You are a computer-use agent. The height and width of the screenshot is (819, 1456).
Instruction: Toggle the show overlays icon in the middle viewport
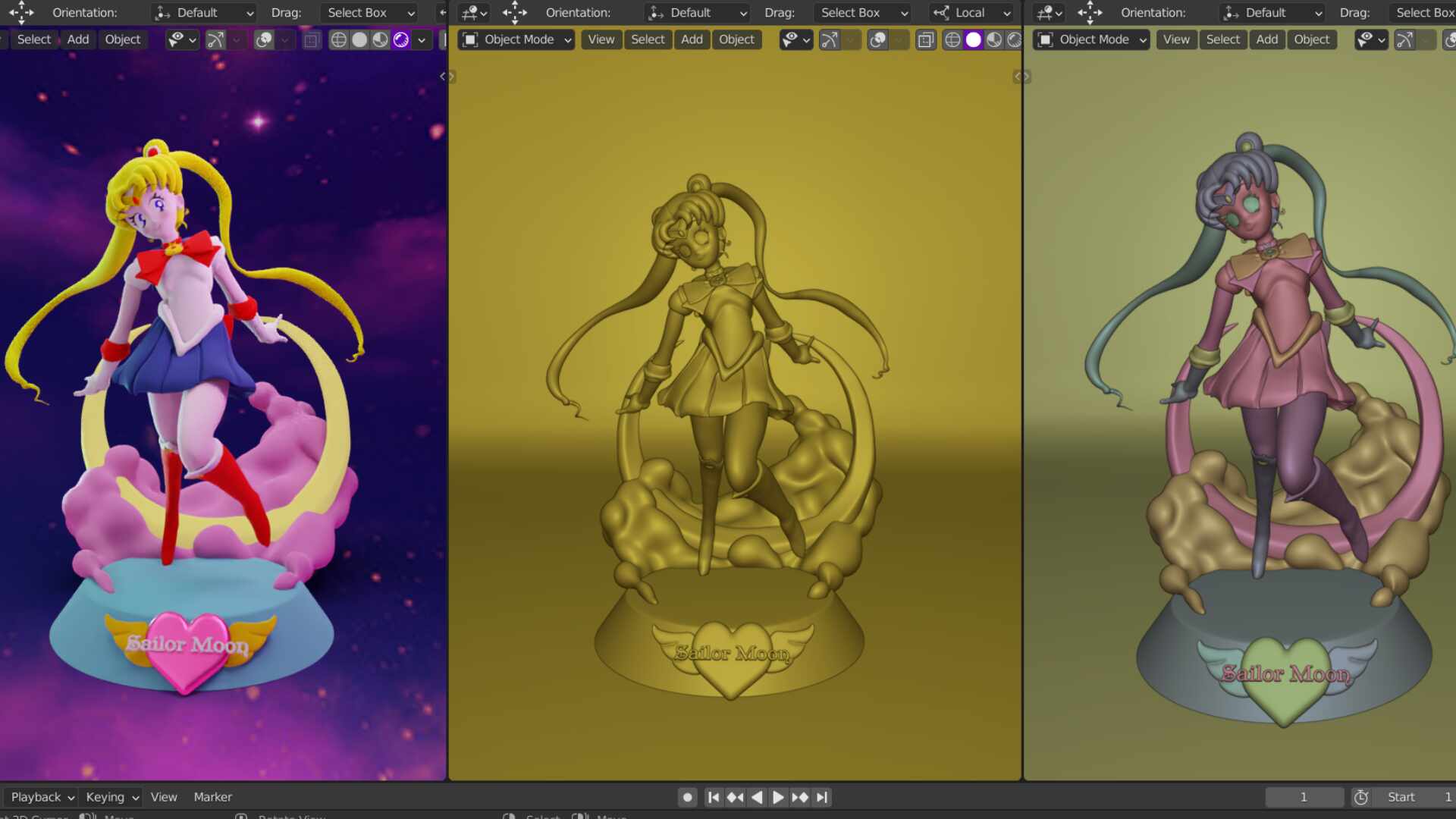[877, 39]
